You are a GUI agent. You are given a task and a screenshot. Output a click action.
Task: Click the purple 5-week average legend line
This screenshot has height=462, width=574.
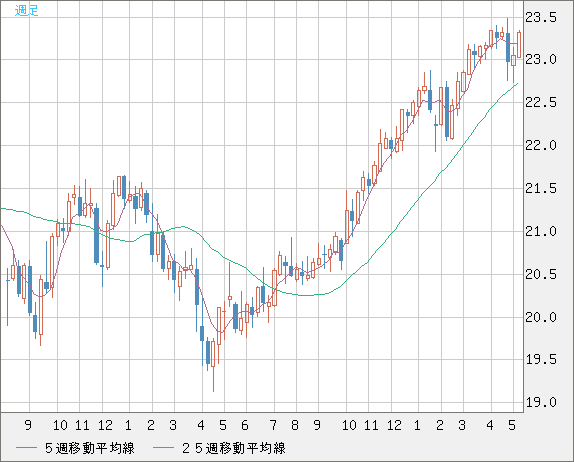click(x=26, y=448)
